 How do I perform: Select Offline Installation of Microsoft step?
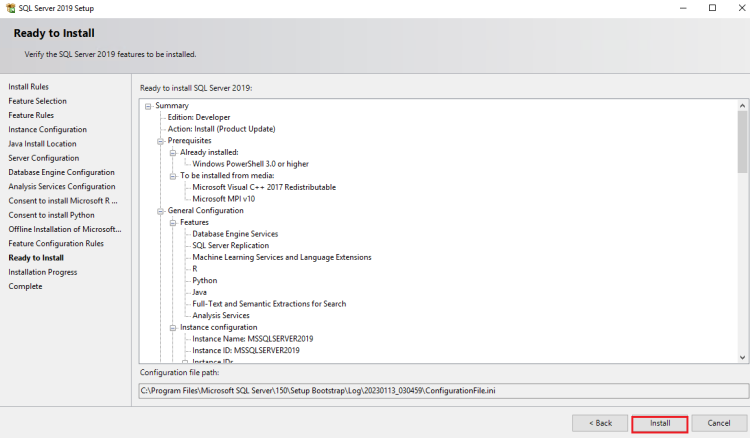[x=65, y=230]
